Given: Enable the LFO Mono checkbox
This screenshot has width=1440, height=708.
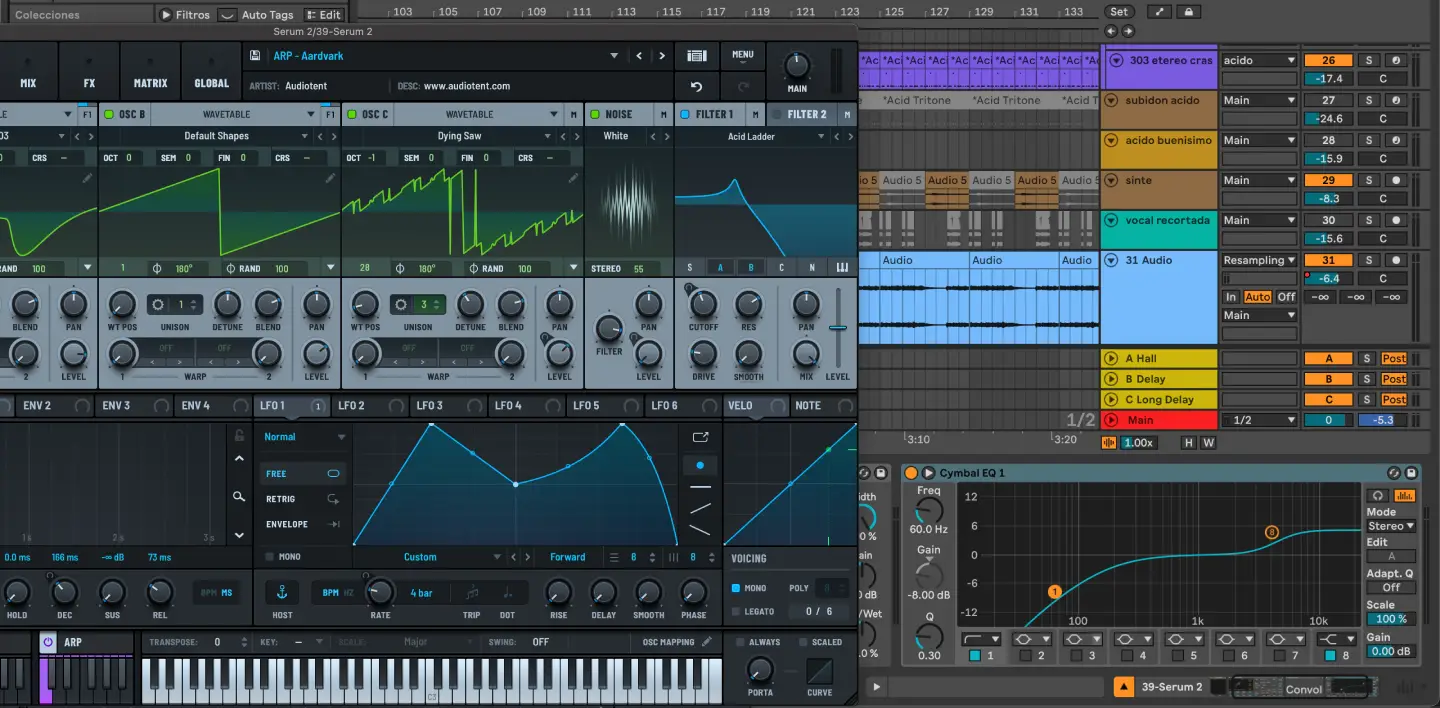Looking at the screenshot, I should [269, 557].
